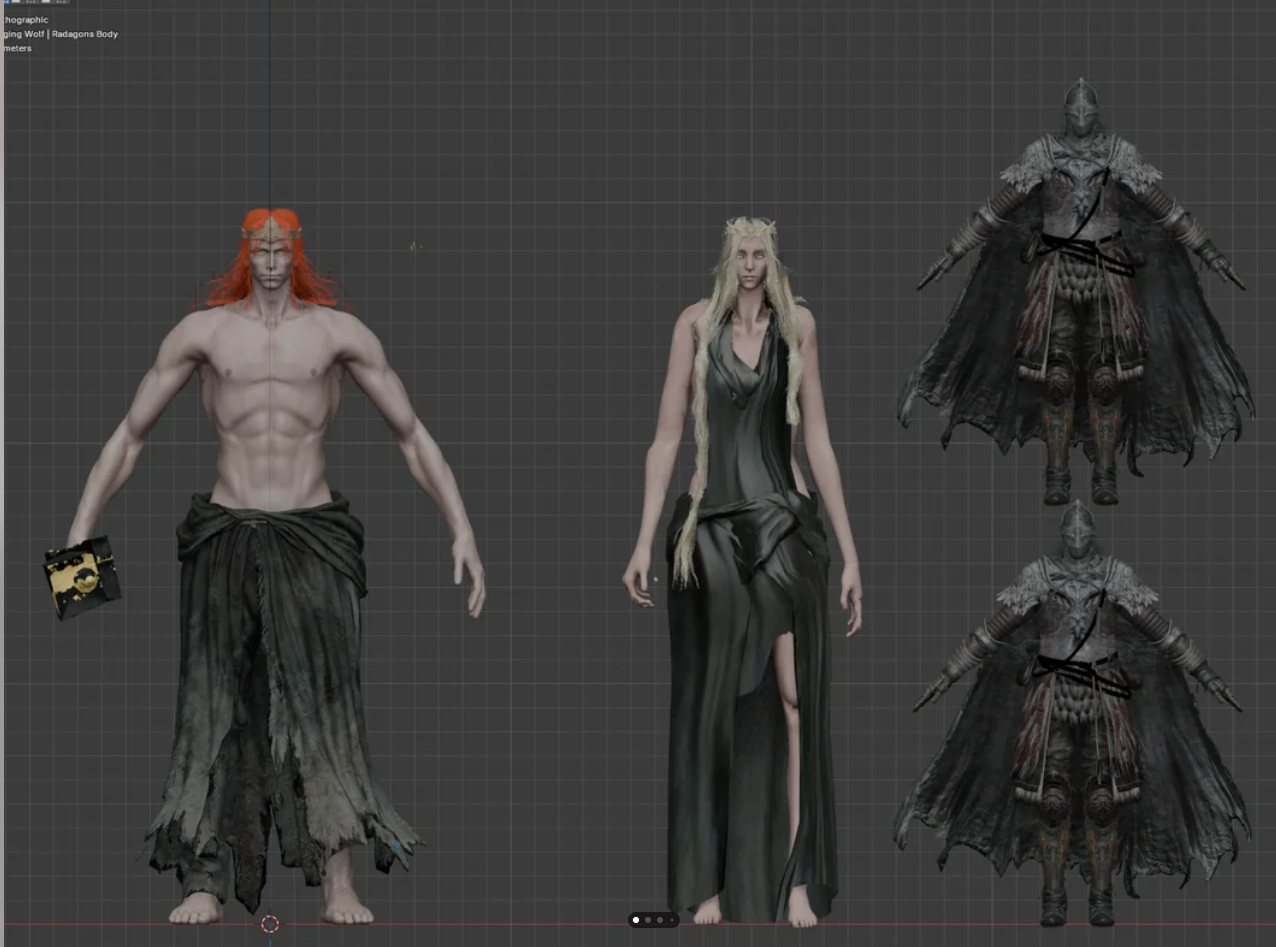Click the first white carousel dot
The image size is (1276, 947).
point(636,920)
